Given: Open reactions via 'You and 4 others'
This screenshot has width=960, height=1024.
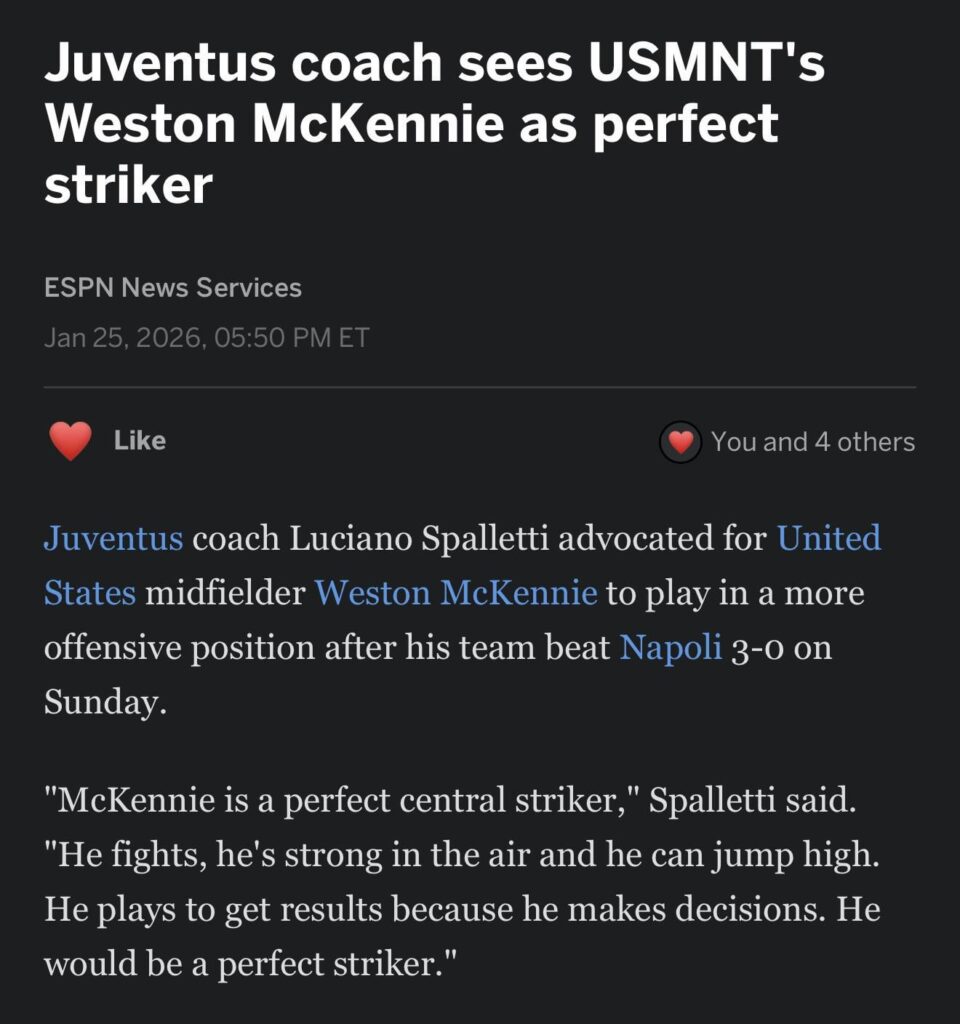Looking at the screenshot, I should [813, 440].
